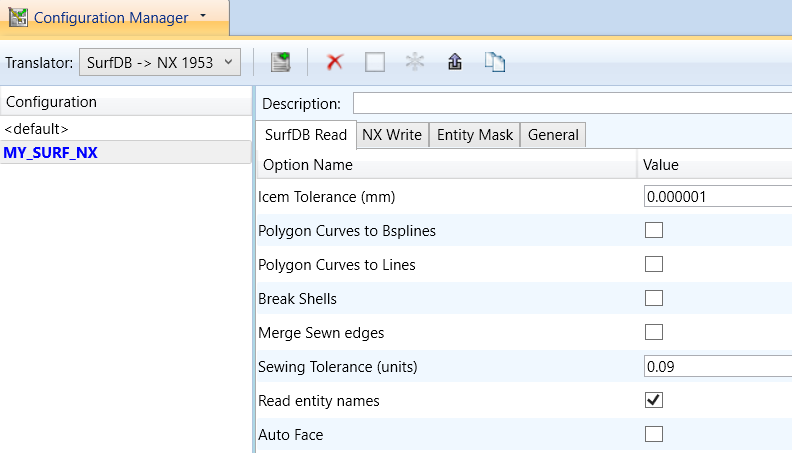Click the blank square toolbar icon
This screenshot has width=792, height=453.
pyautogui.click(x=375, y=62)
